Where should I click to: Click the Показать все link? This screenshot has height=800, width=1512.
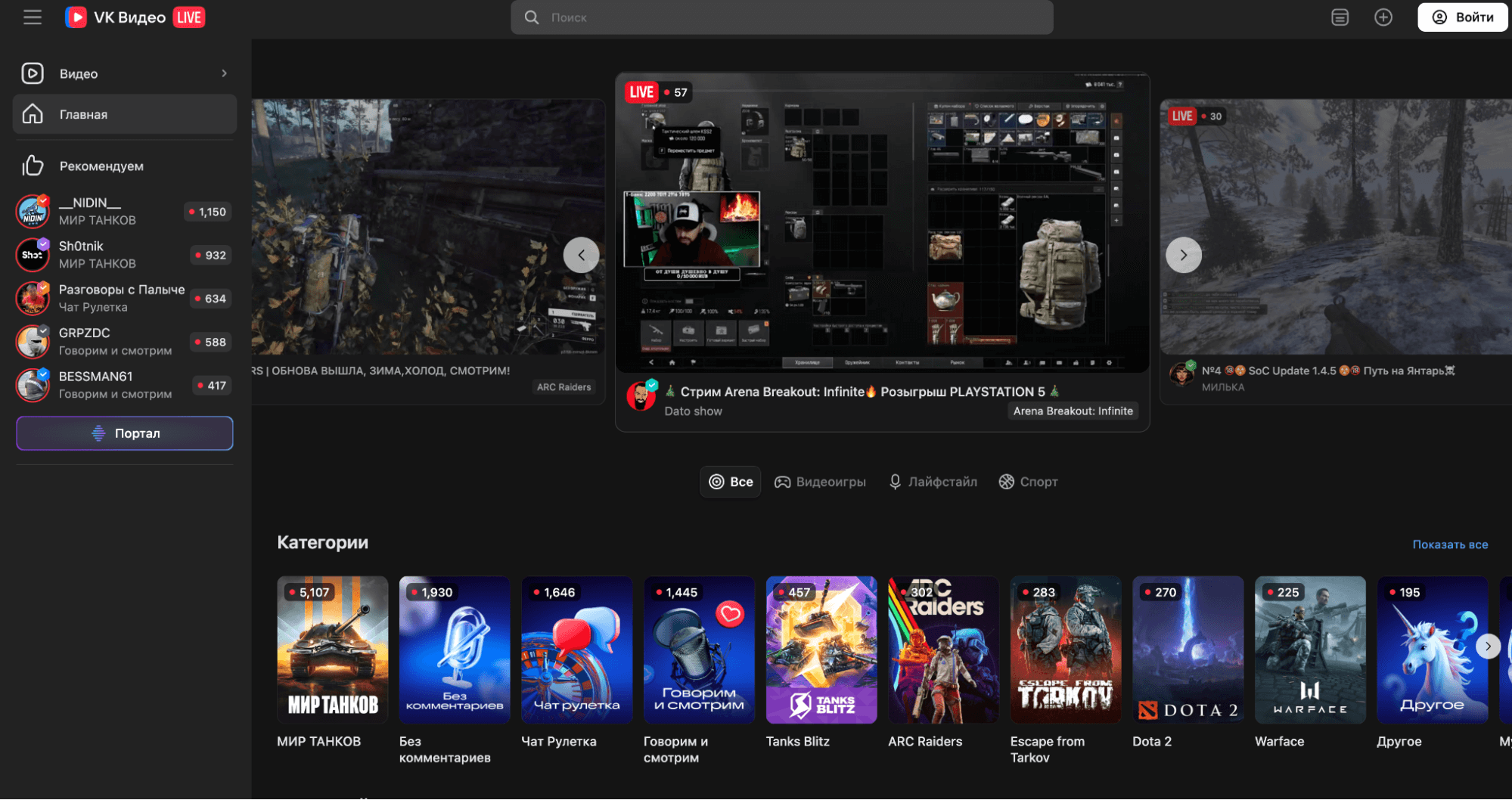tap(1449, 544)
